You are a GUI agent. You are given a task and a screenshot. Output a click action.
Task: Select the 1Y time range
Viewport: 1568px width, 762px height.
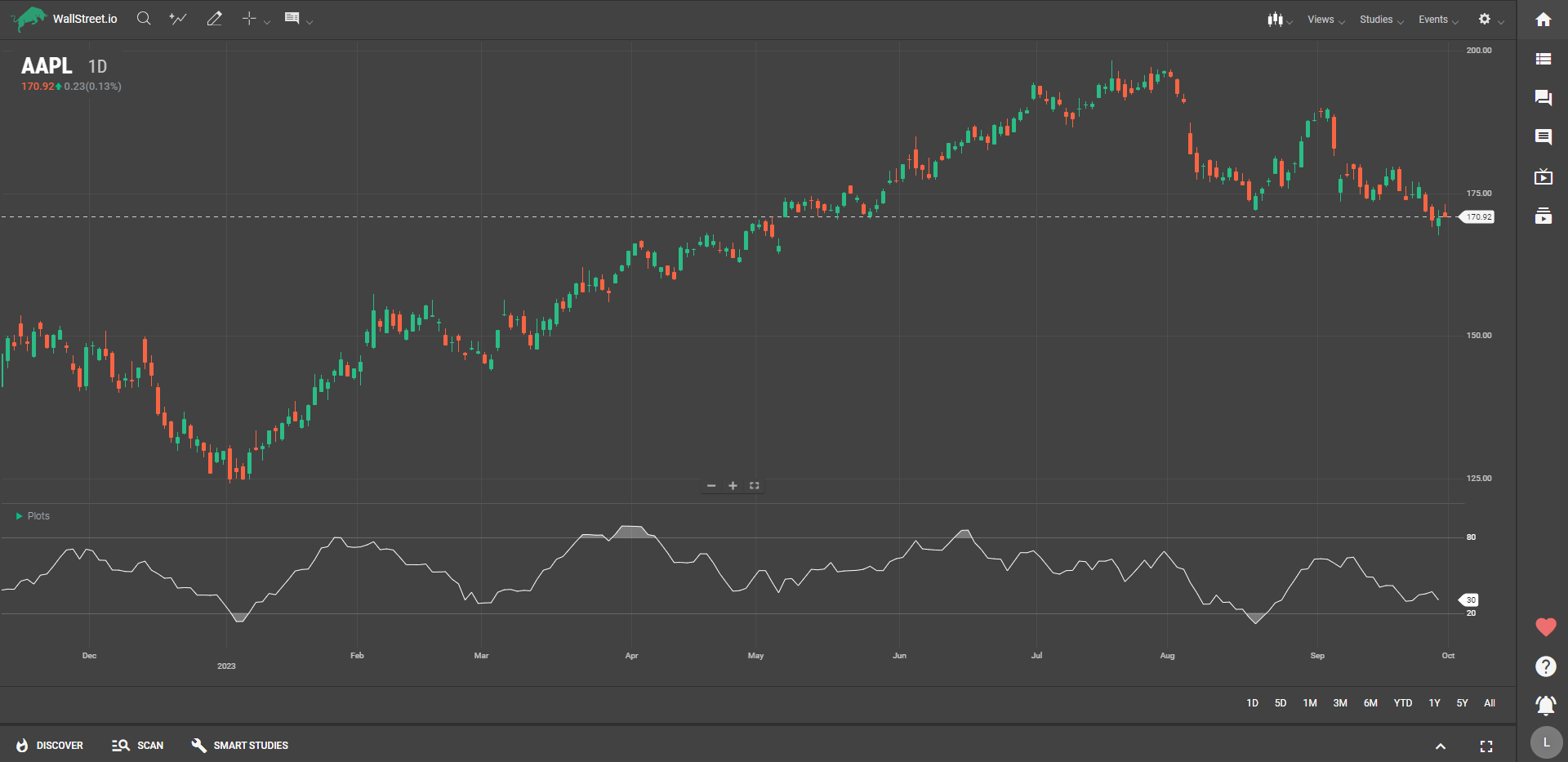(1434, 703)
